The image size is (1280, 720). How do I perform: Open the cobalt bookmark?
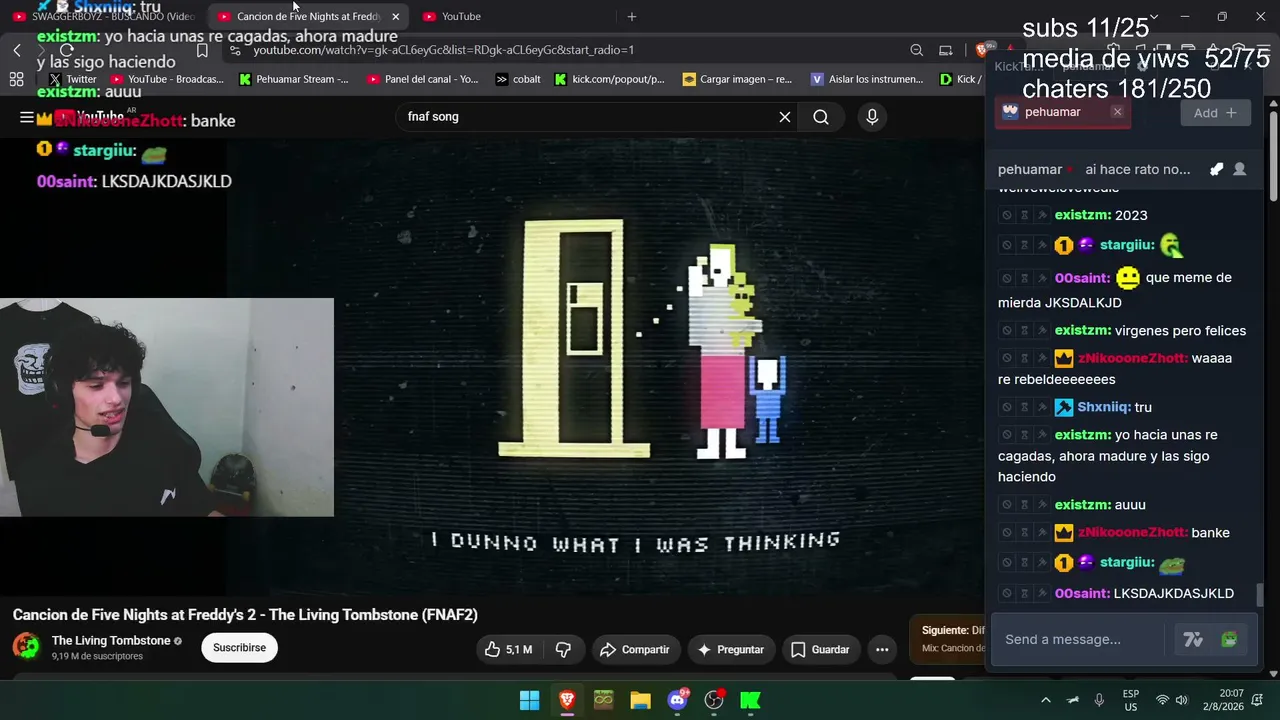[518, 79]
